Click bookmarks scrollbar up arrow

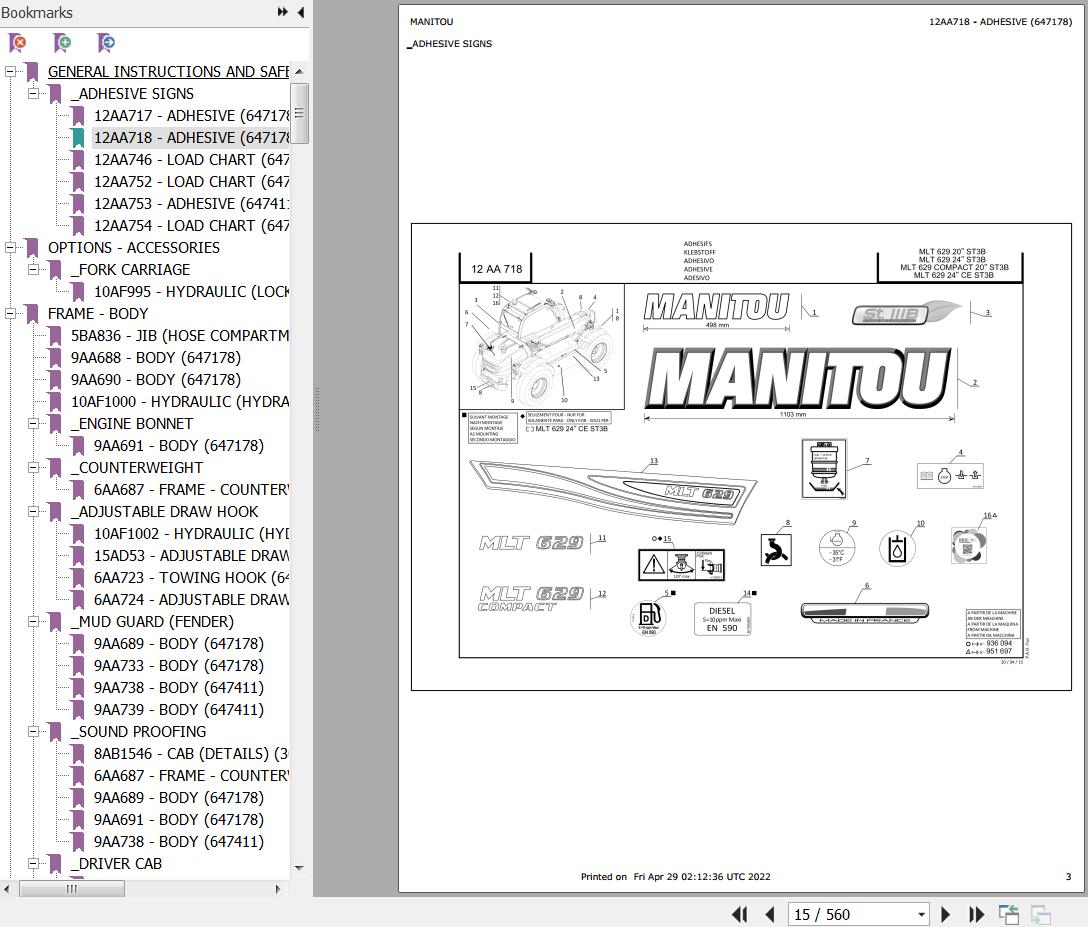coord(299,72)
